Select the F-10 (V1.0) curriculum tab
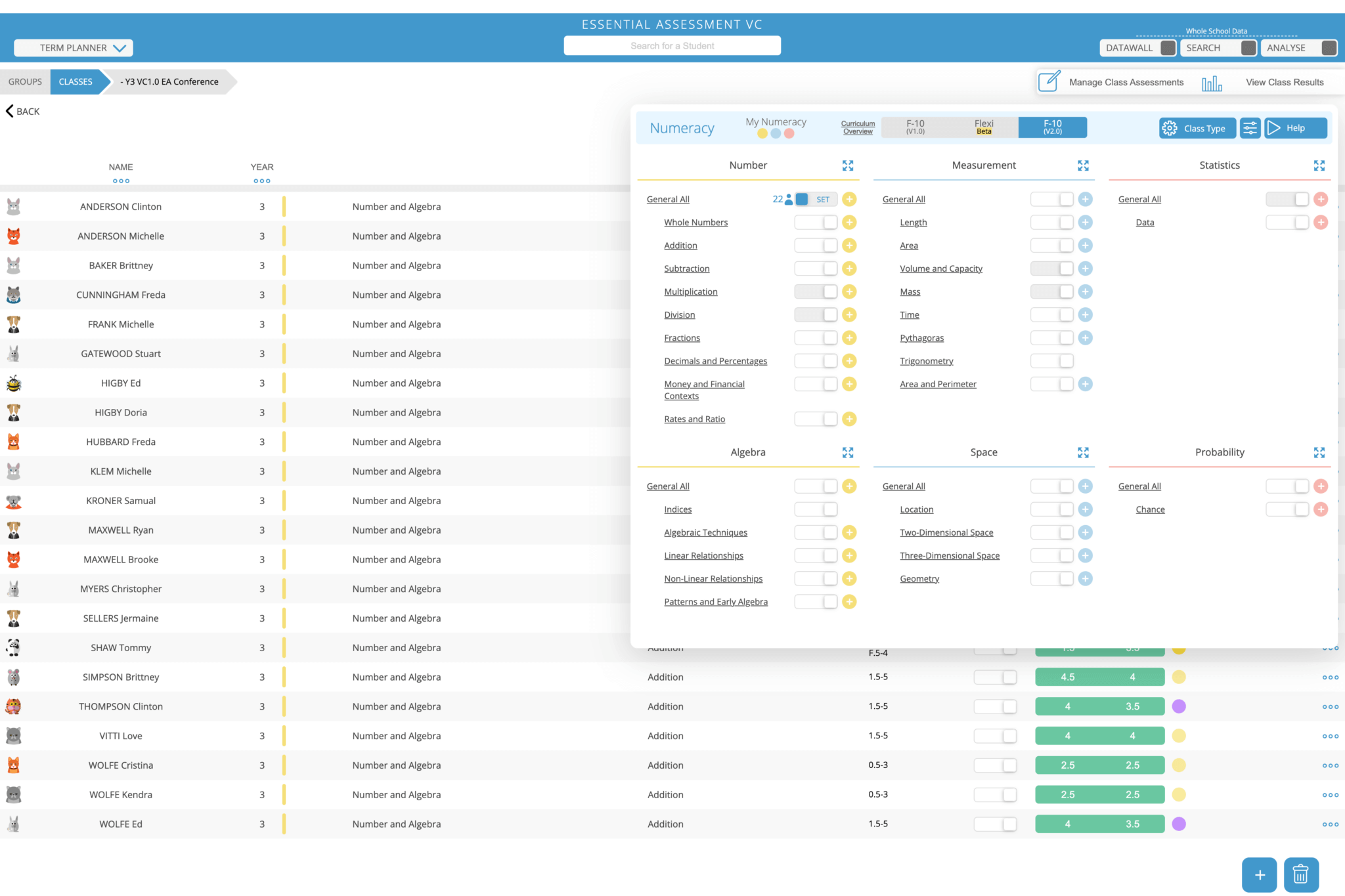 (x=915, y=127)
